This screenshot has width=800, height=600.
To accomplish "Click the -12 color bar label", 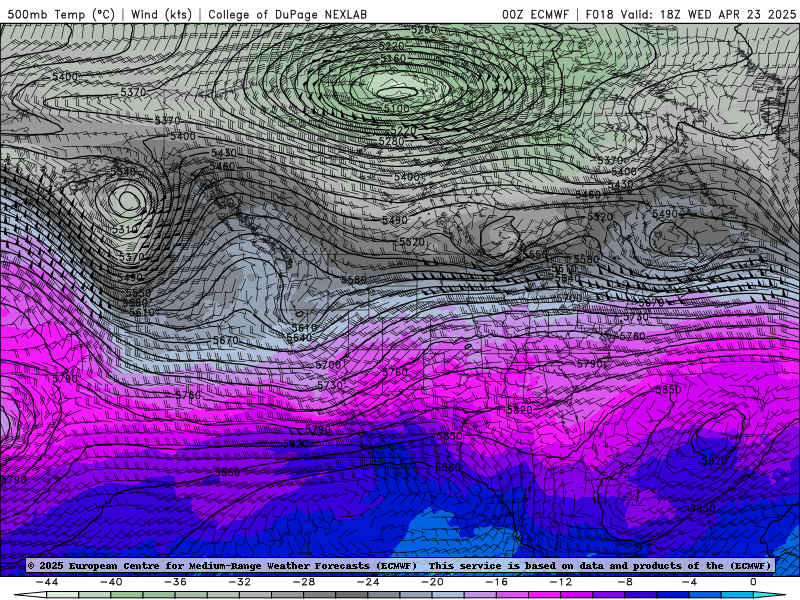I will pos(561,582).
